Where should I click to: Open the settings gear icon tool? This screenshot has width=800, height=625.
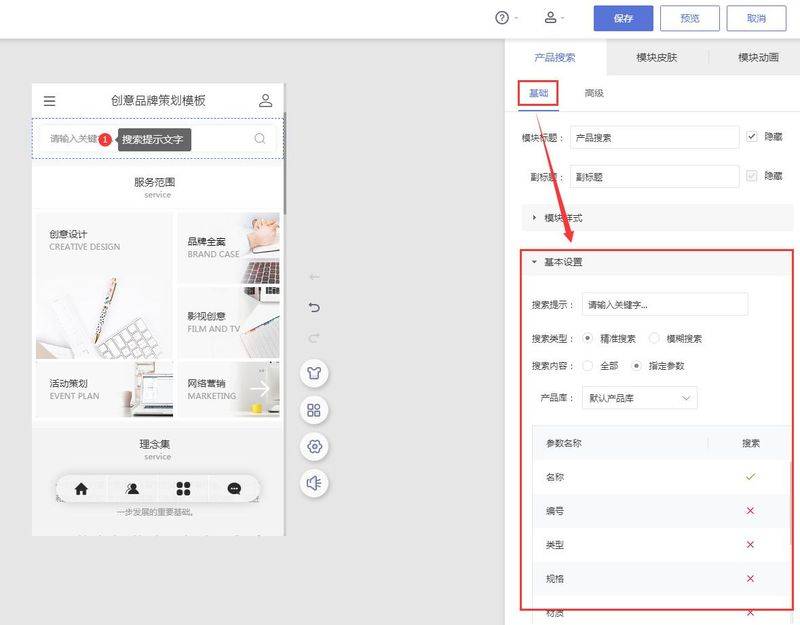315,446
